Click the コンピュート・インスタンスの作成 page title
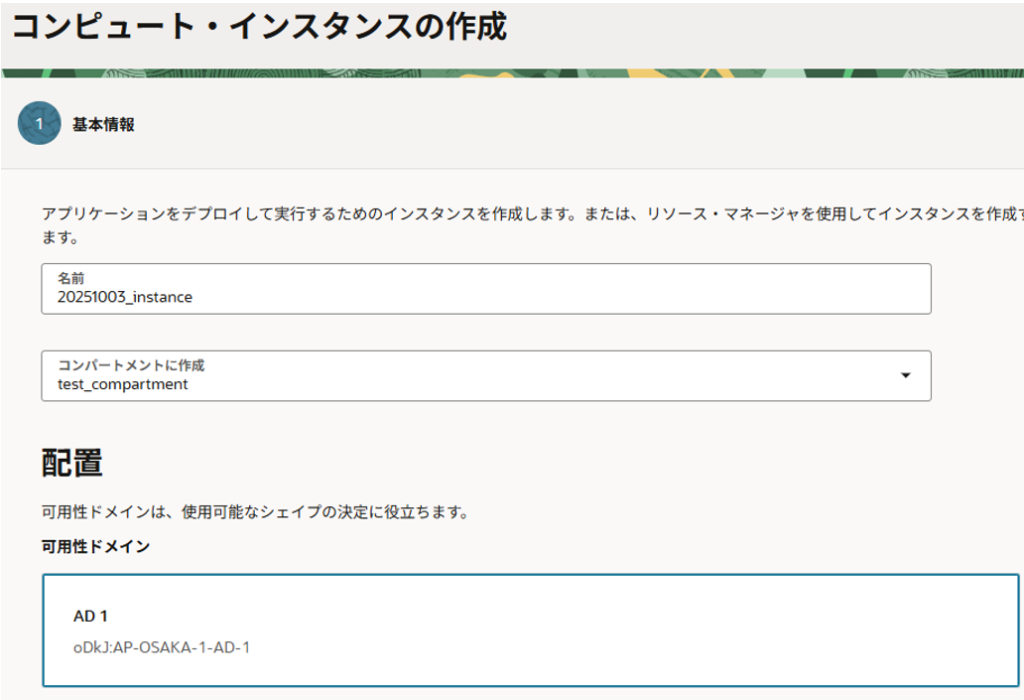The height and width of the screenshot is (700, 1024). coord(259,27)
